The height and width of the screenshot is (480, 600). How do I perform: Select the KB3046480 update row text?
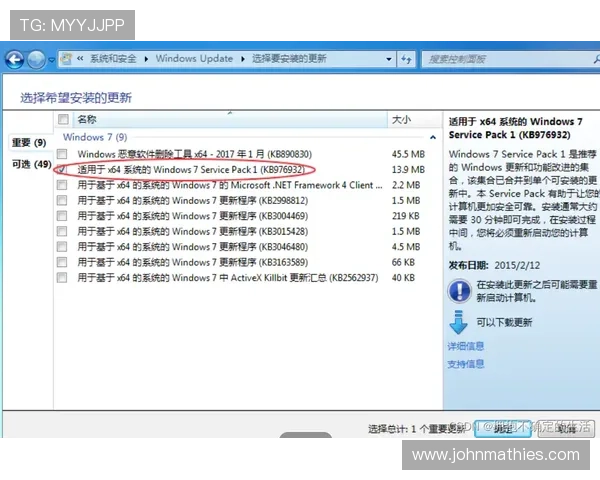(x=192, y=247)
